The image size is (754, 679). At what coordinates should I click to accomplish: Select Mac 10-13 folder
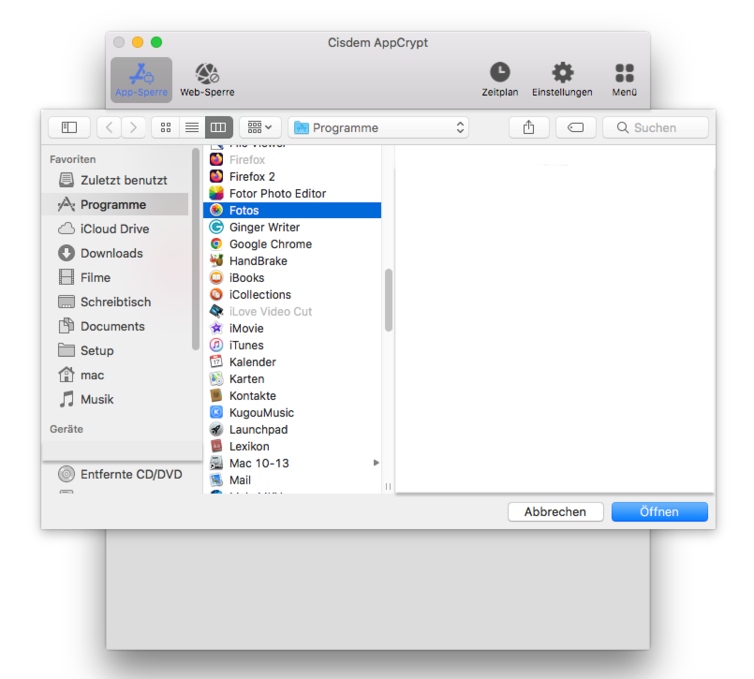pyautogui.click(x=292, y=463)
